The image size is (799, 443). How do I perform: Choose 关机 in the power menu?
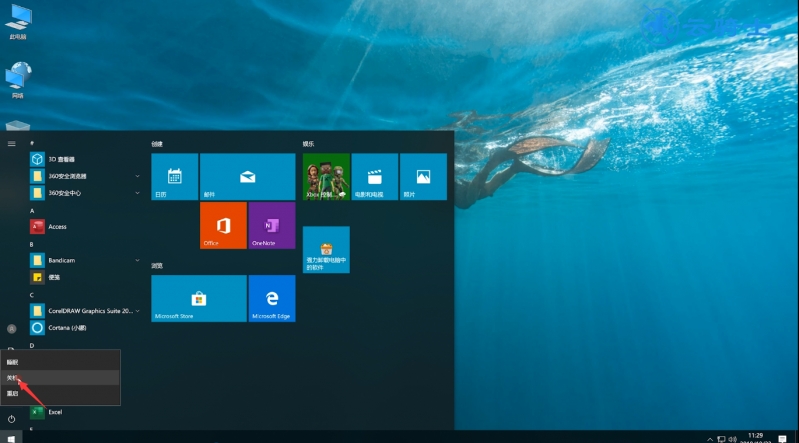(x=60, y=378)
